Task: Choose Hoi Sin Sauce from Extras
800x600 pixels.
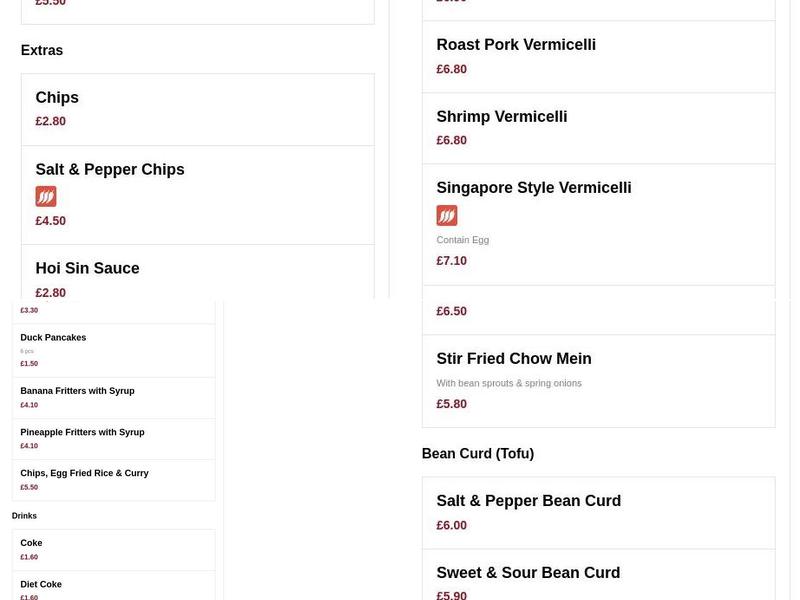Action: pos(87,267)
